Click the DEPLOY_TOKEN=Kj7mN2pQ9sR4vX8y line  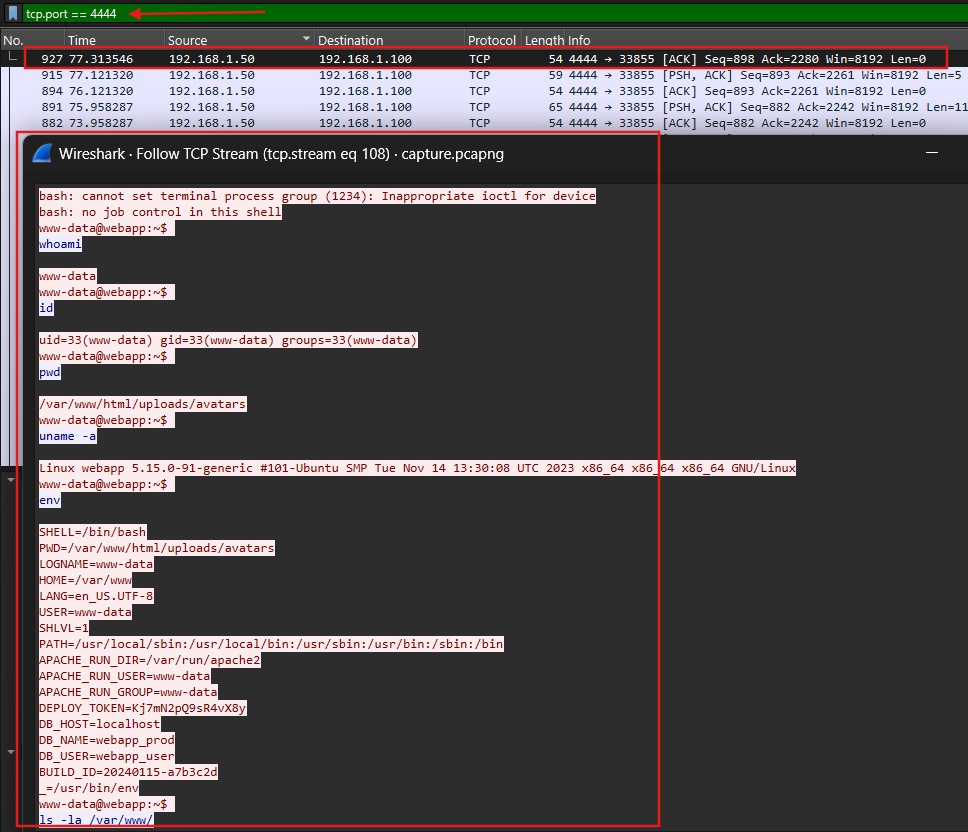click(x=143, y=708)
